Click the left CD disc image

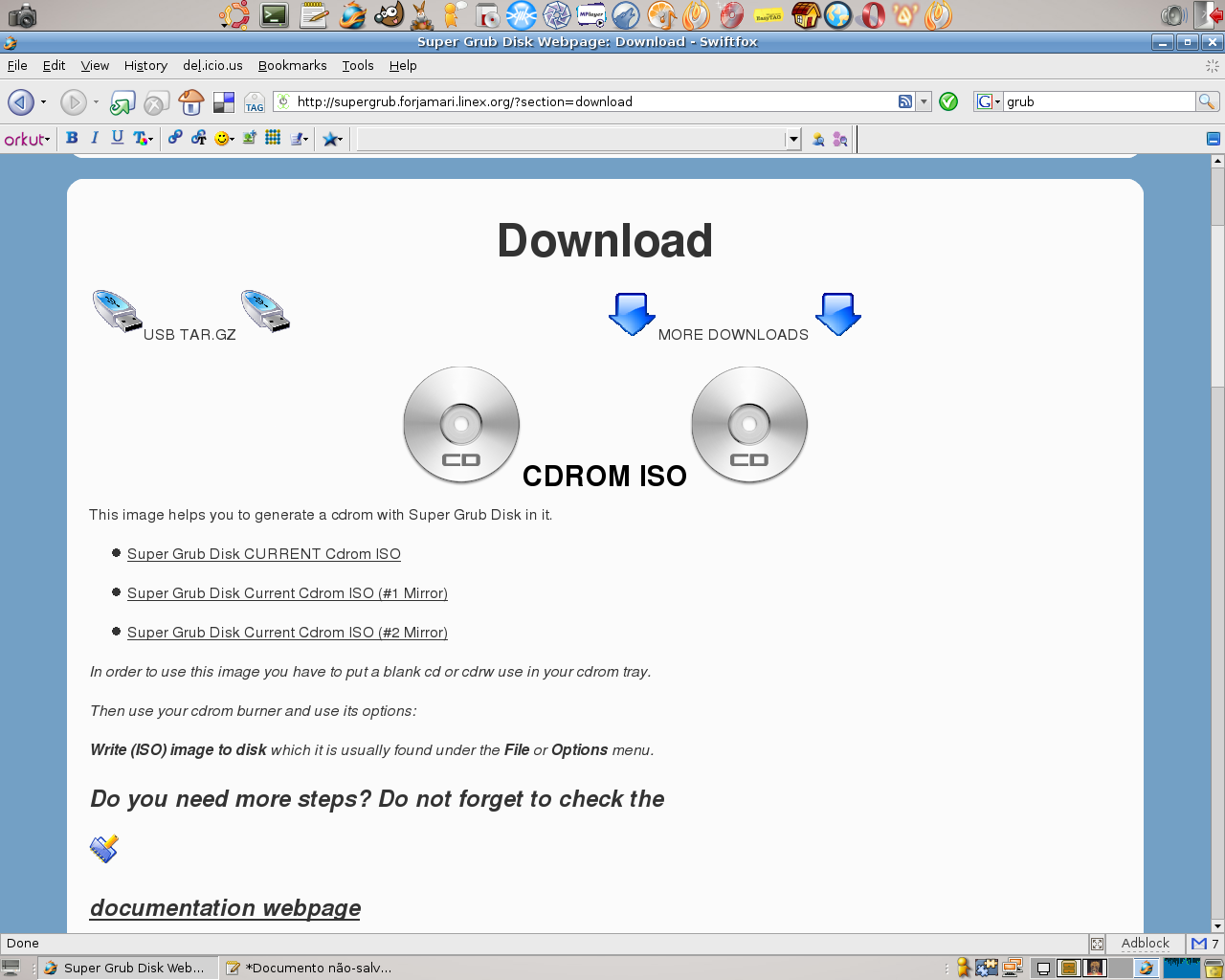pyautogui.click(x=461, y=424)
